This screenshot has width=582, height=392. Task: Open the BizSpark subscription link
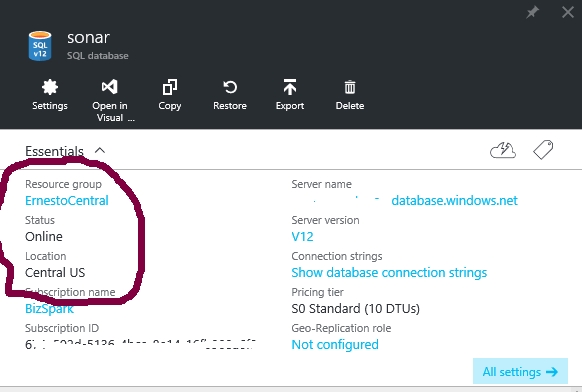coord(49,309)
